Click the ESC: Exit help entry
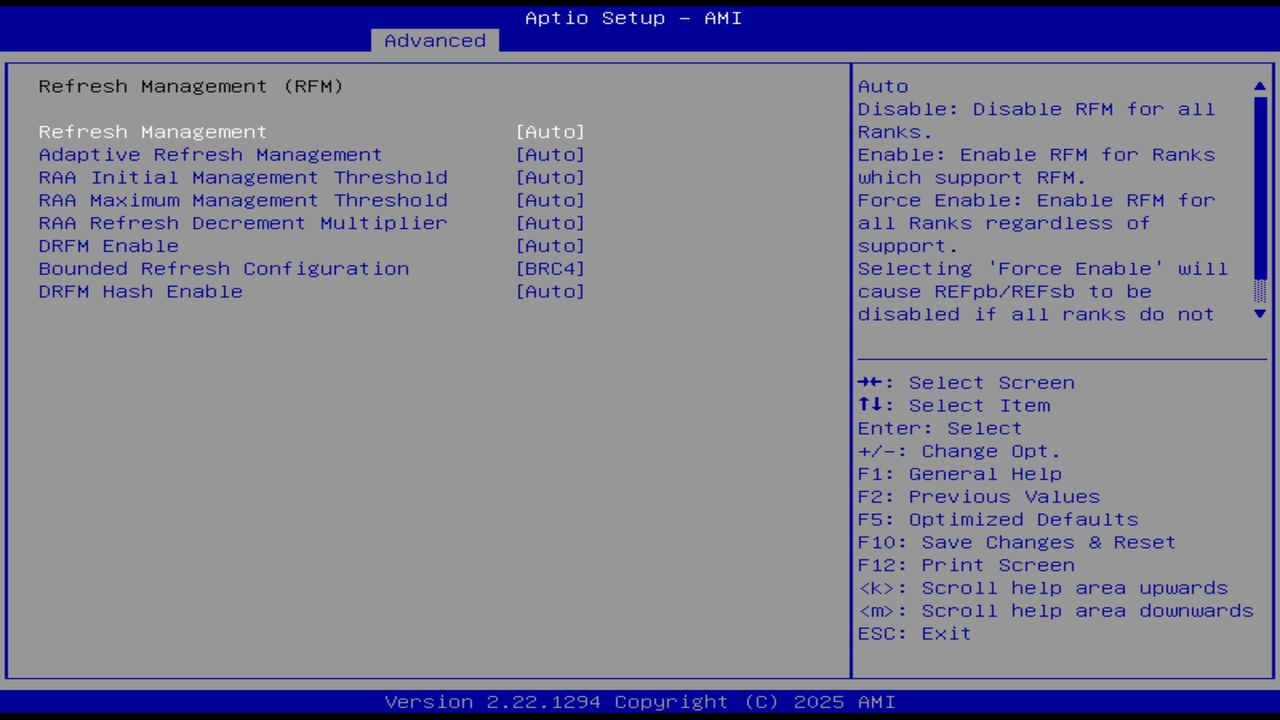The image size is (1280, 720). point(913,633)
